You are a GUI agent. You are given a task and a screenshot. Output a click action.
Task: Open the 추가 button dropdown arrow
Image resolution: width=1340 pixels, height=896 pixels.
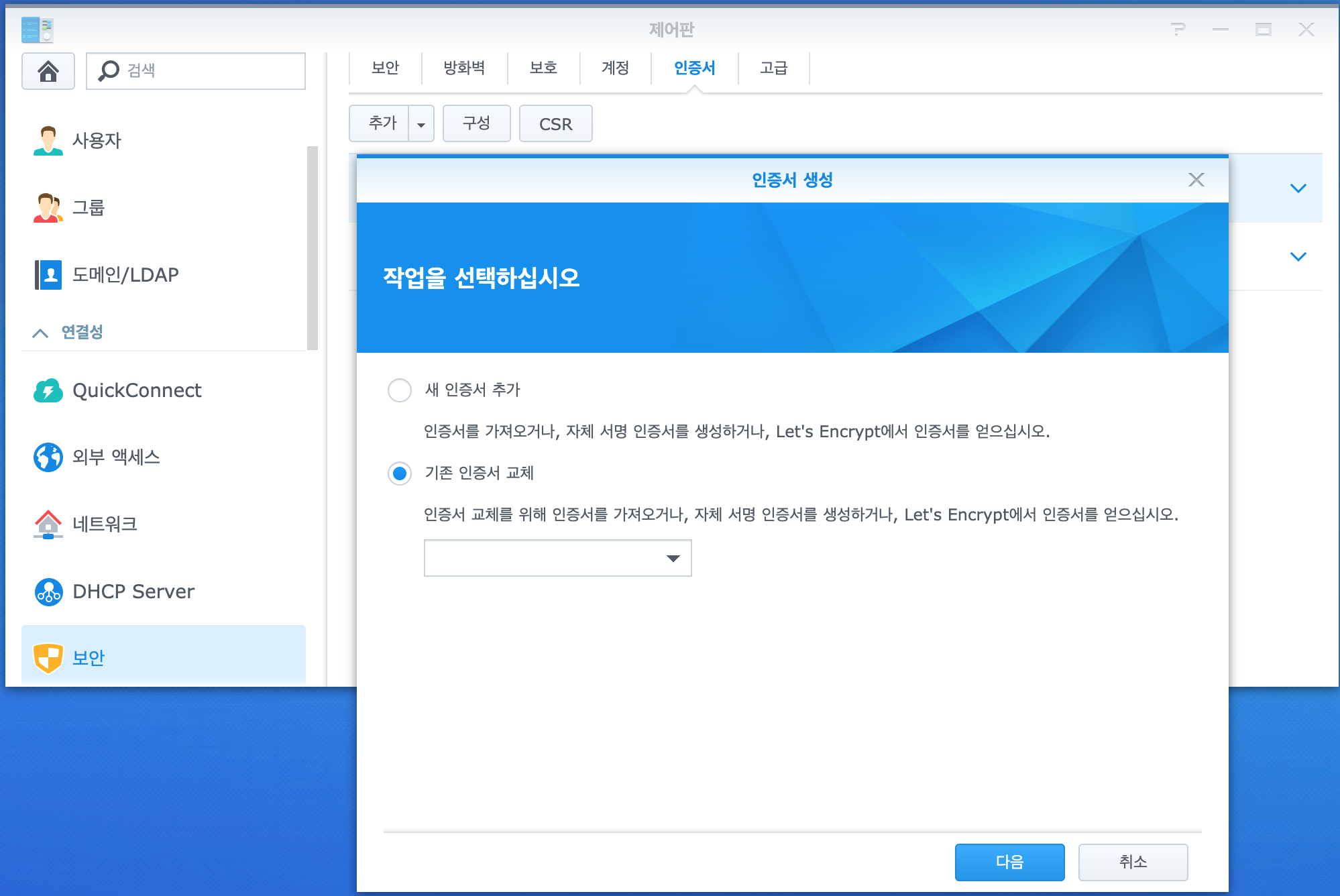[421, 124]
